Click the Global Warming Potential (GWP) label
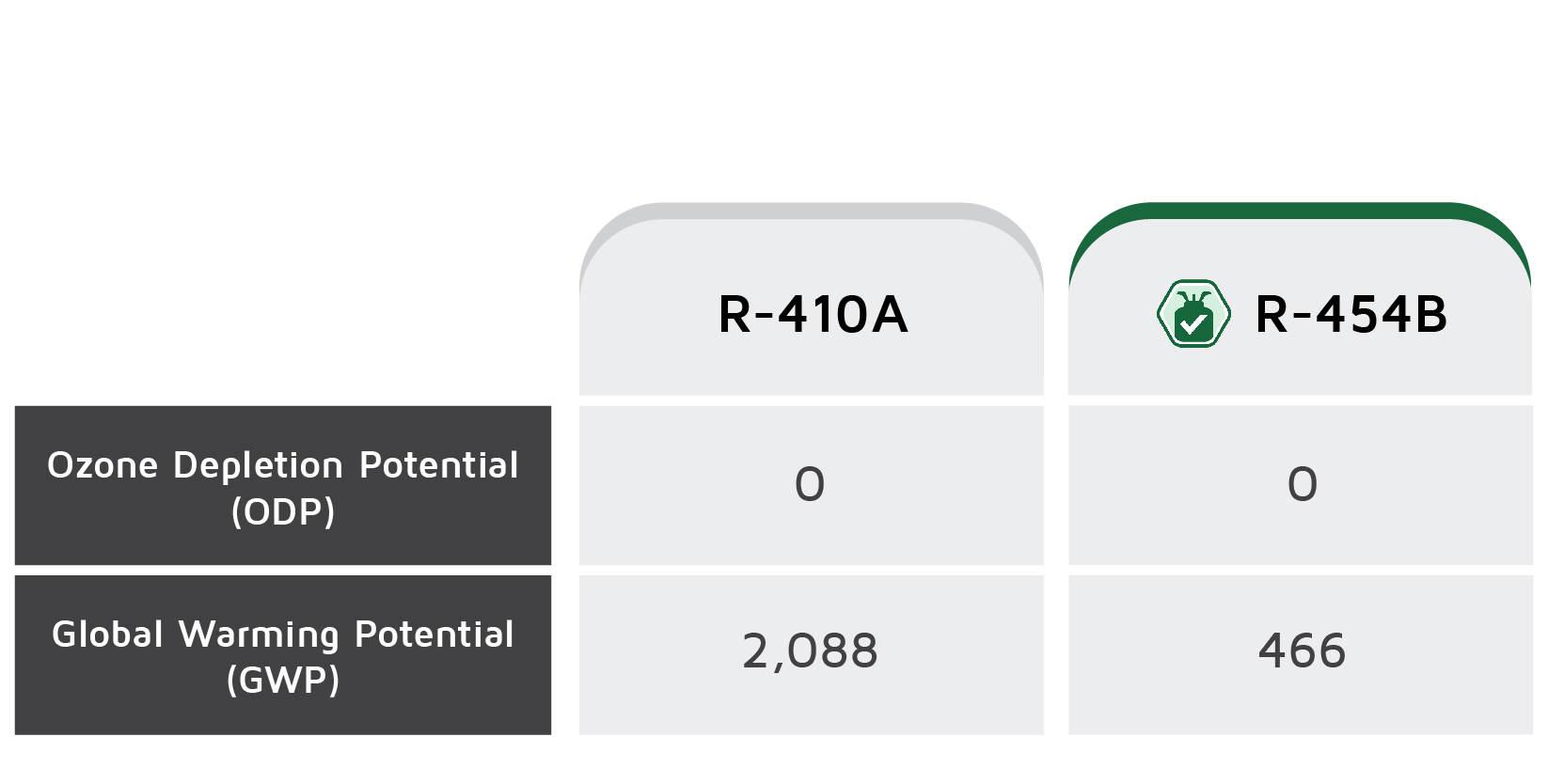The height and width of the screenshot is (784, 1564). [x=283, y=655]
